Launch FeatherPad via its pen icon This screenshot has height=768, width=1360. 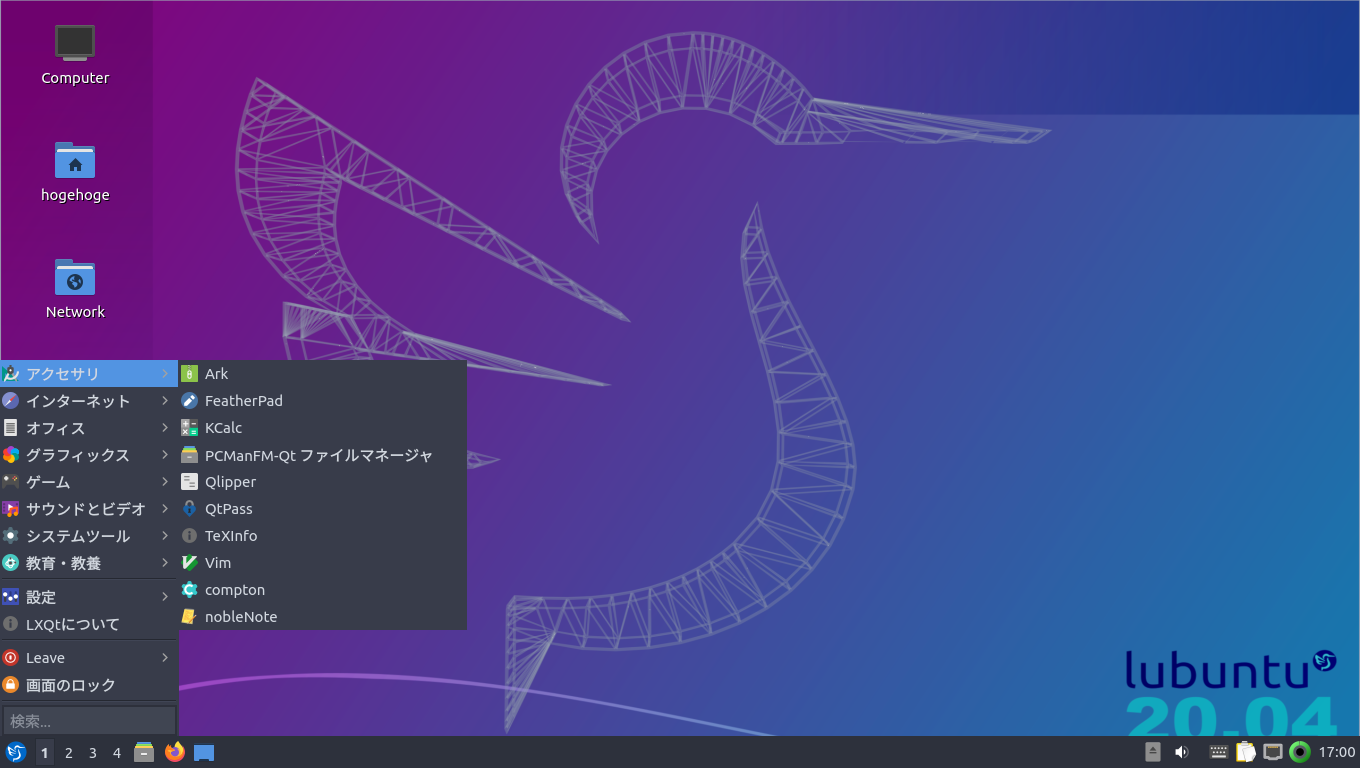189,401
